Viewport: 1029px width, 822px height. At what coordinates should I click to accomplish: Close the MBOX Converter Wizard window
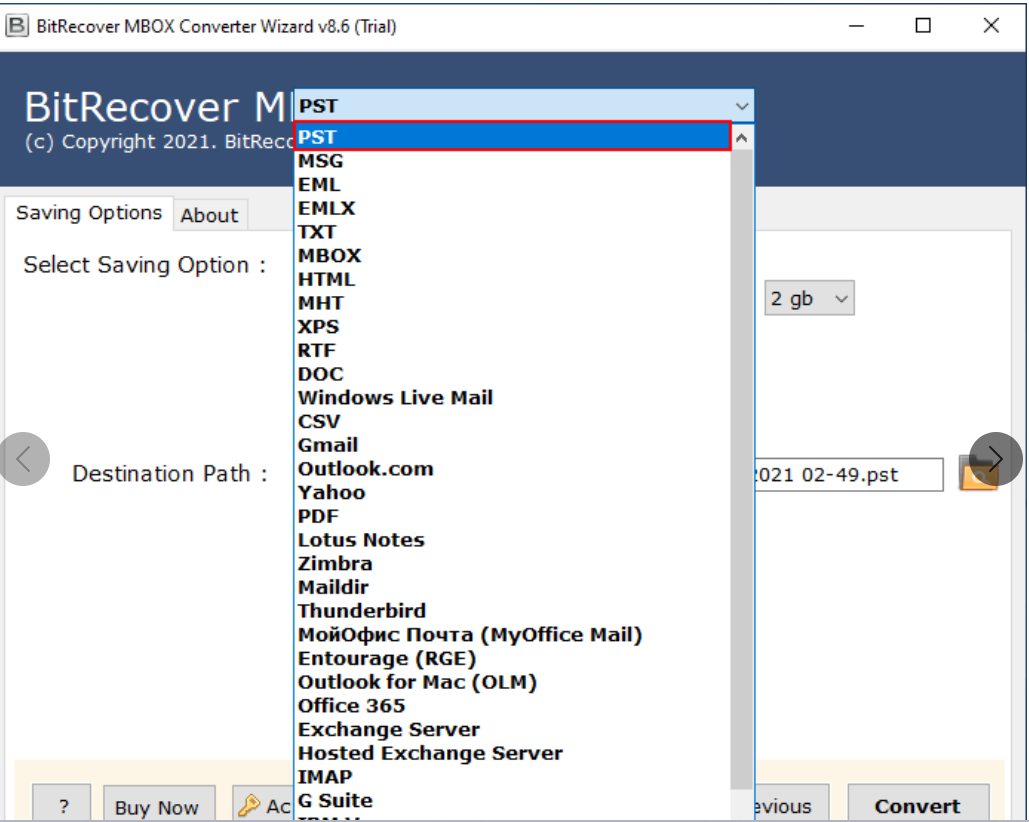tap(991, 26)
